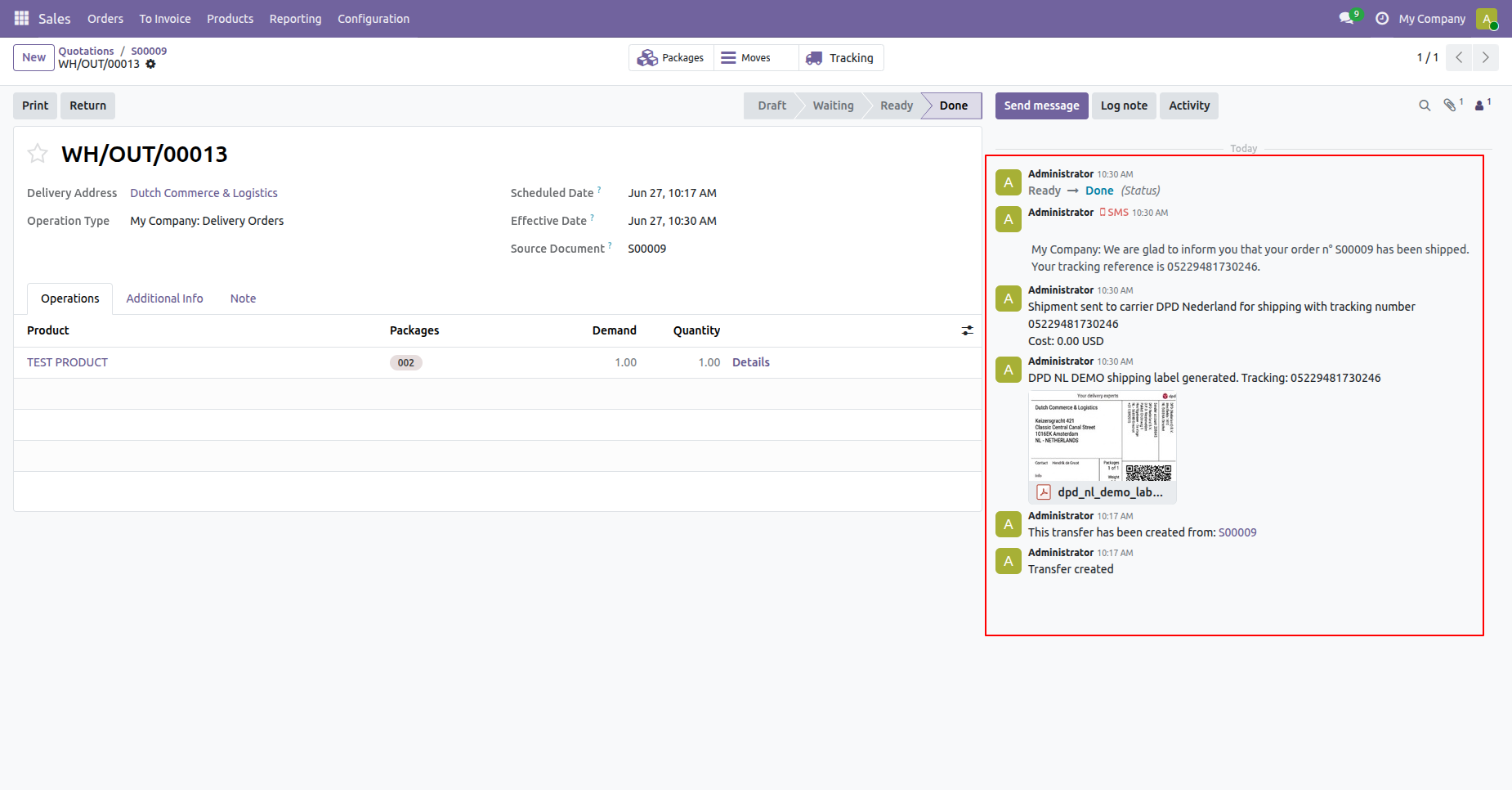Click the Done status link in chatter
This screenshot has width=1512, height=790.
pos(1099,191)
